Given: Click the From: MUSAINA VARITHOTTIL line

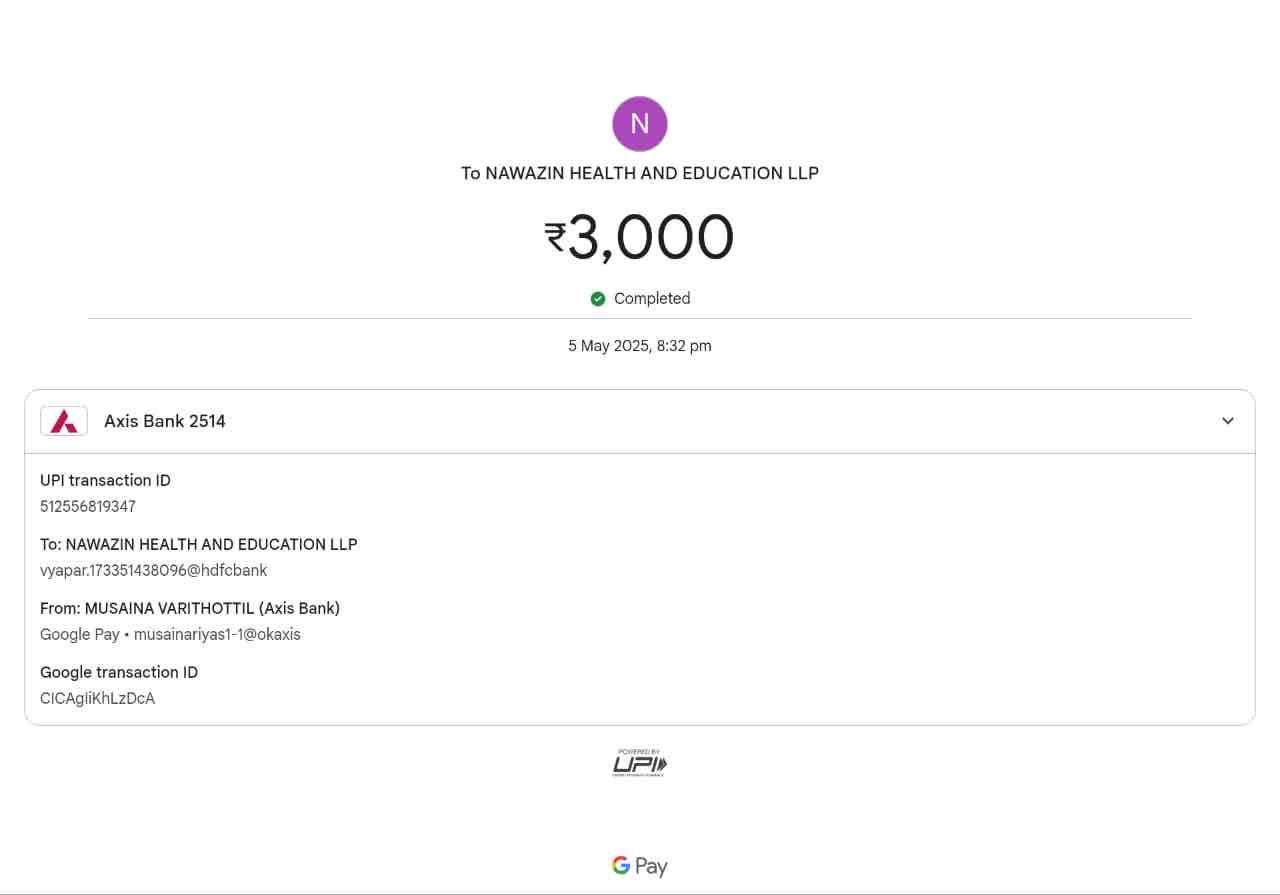Looking at the screenshot, I should [190, 608].
